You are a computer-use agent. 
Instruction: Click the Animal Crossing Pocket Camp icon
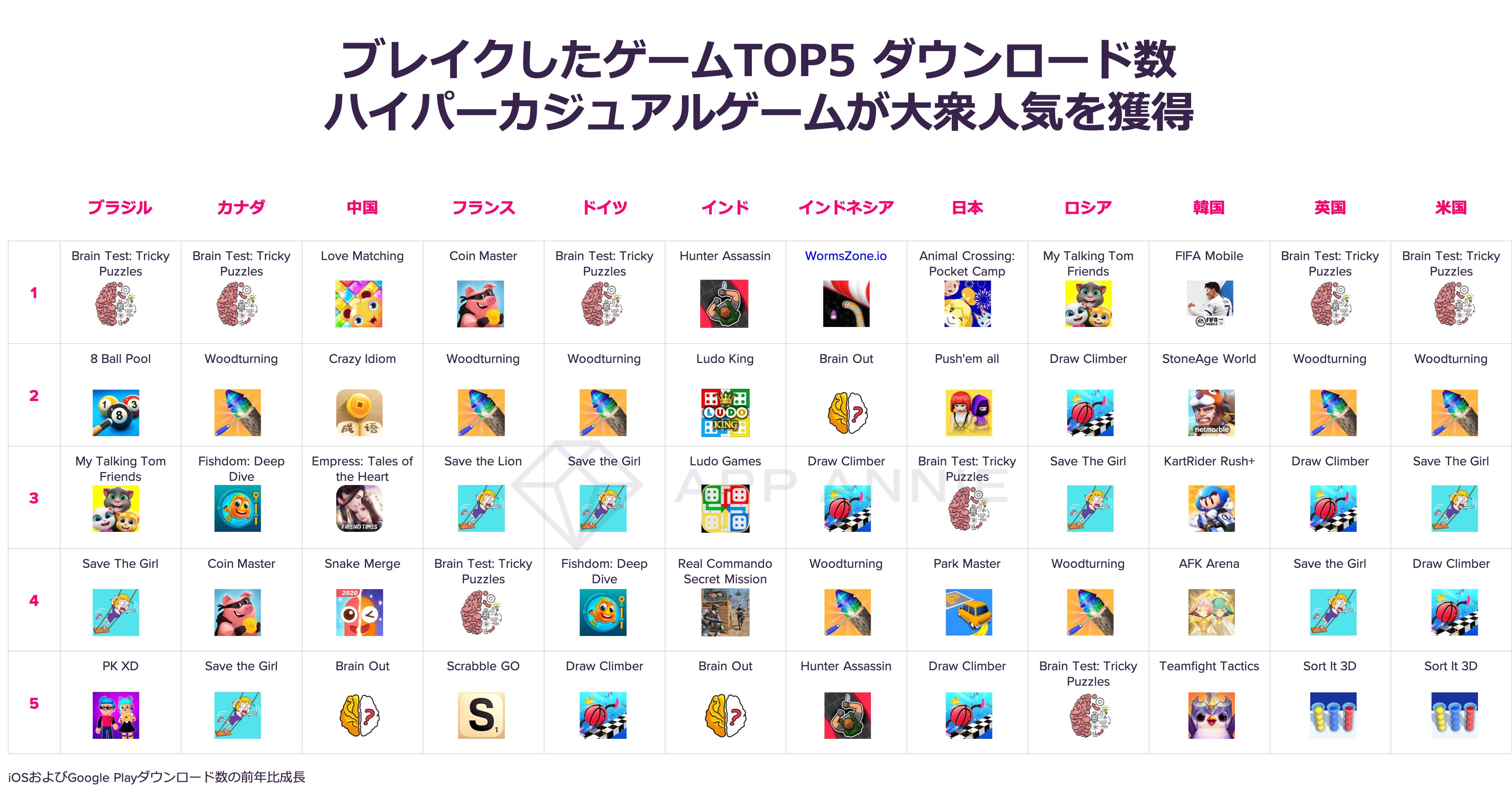click(x=967, y=304)
